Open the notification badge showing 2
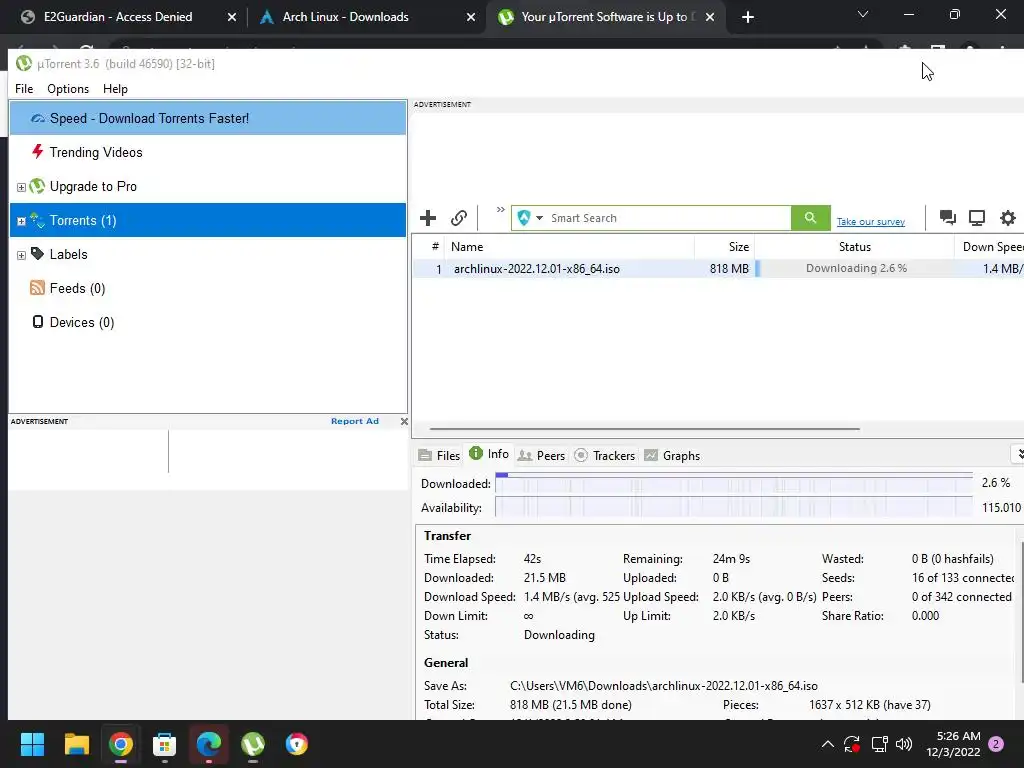 click(996, 744)
